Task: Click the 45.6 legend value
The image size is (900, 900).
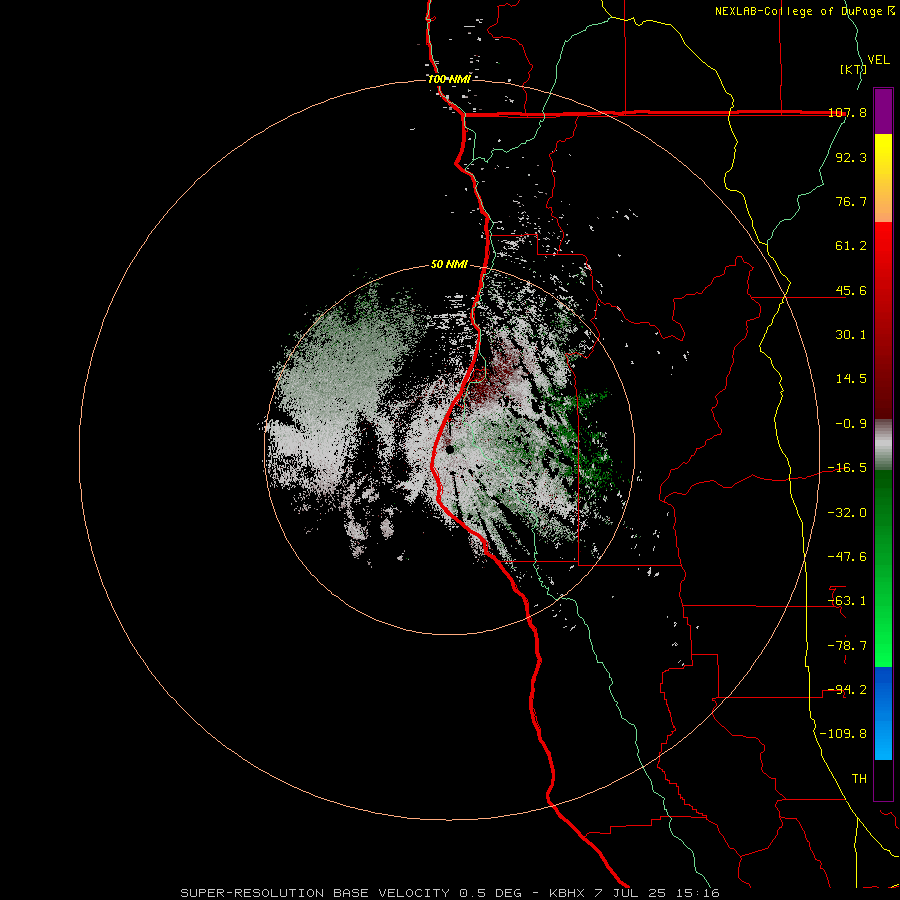Action: (x=851, y=290)
